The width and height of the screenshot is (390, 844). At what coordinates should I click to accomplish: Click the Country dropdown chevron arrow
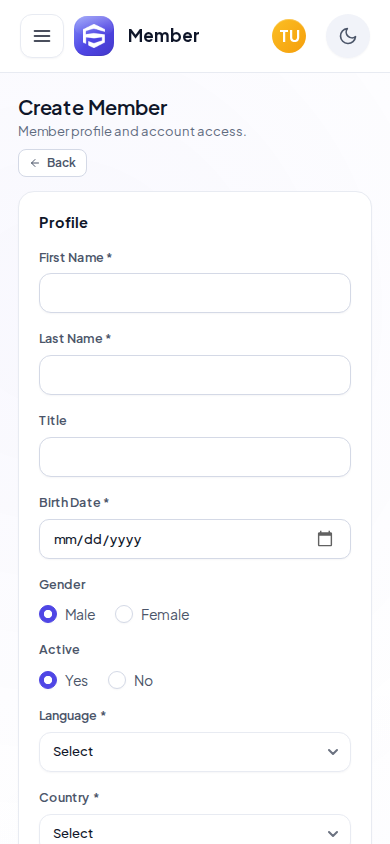click(x=333, y=834)
